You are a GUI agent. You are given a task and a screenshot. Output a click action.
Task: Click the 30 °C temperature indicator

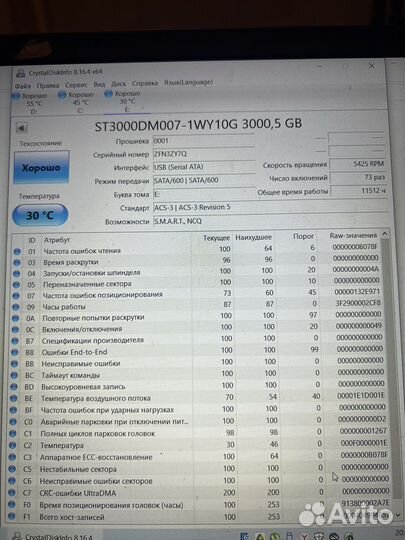40,215
